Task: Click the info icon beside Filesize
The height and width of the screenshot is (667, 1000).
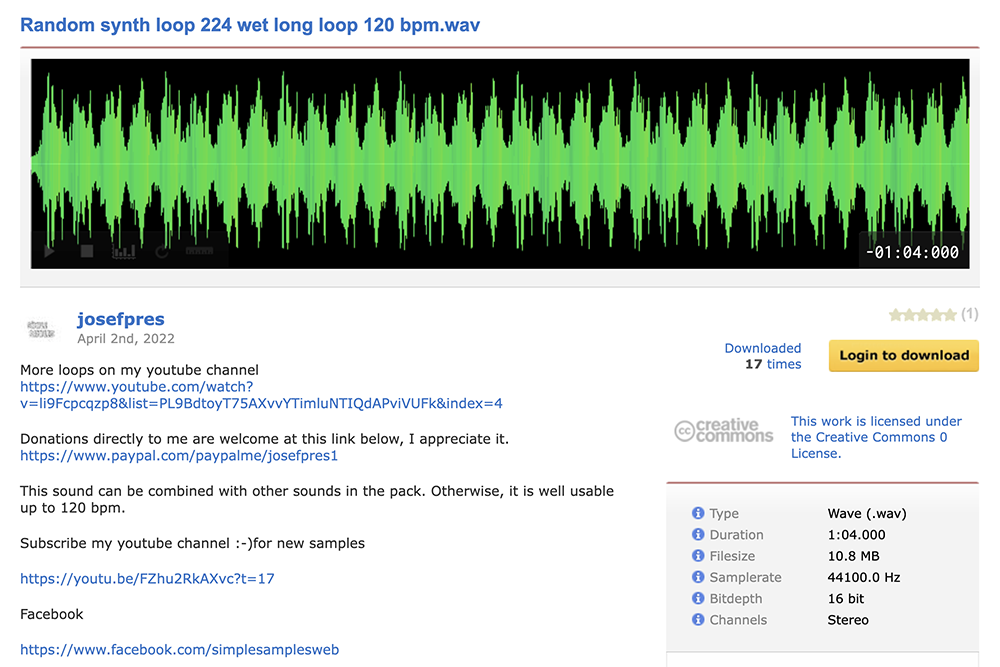Action: [x=698, y=555]
